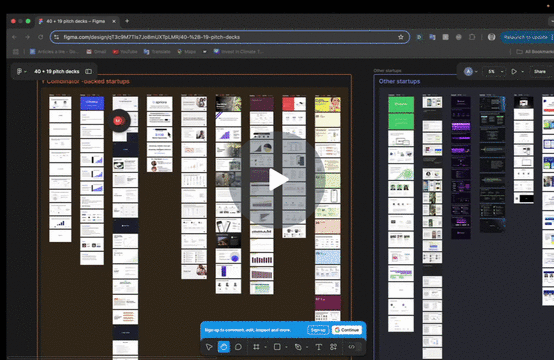The width and height of the screenshot is (554, 360).
Task: Click the Share button in Figma
Action: pos(540,71)
